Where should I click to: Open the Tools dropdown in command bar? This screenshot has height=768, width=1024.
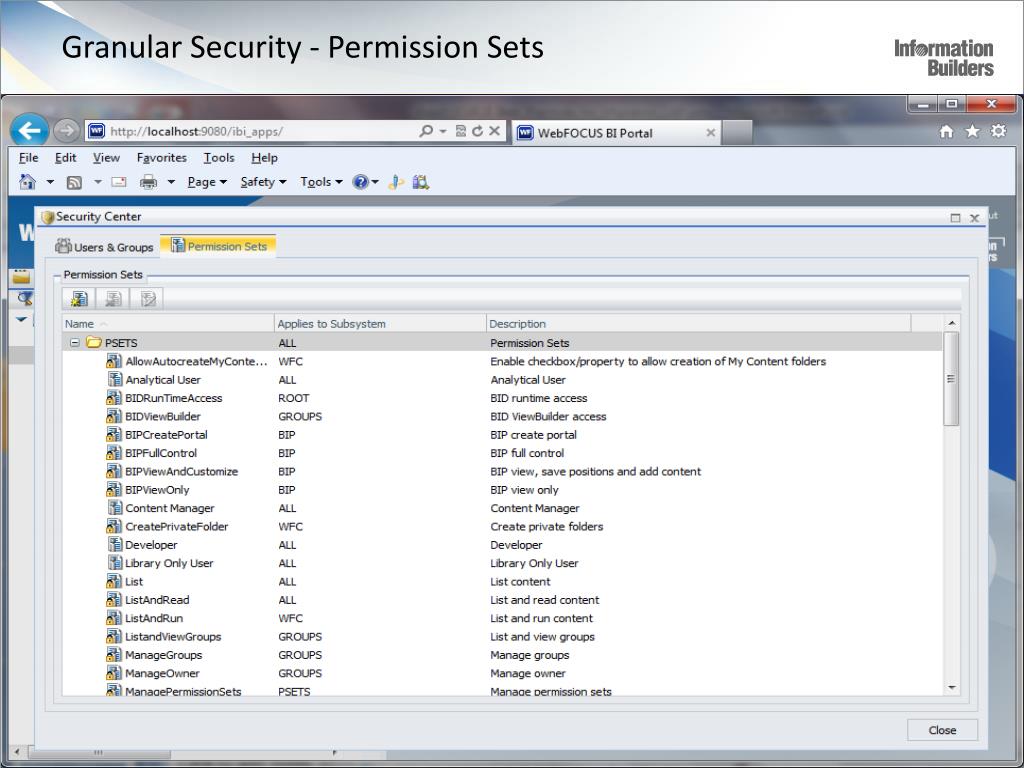321,182
